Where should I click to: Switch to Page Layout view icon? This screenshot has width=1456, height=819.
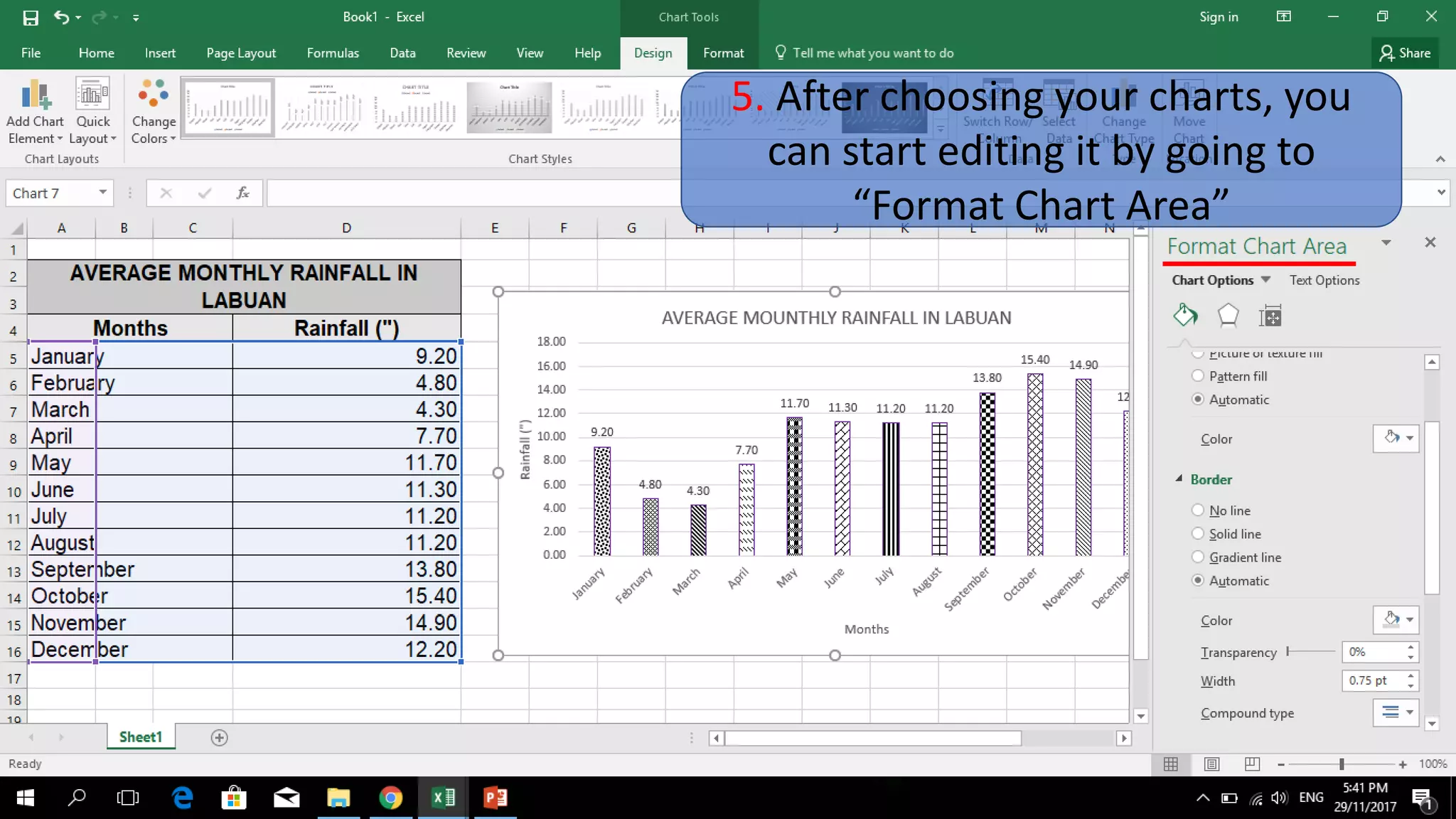pos(1212,764)
